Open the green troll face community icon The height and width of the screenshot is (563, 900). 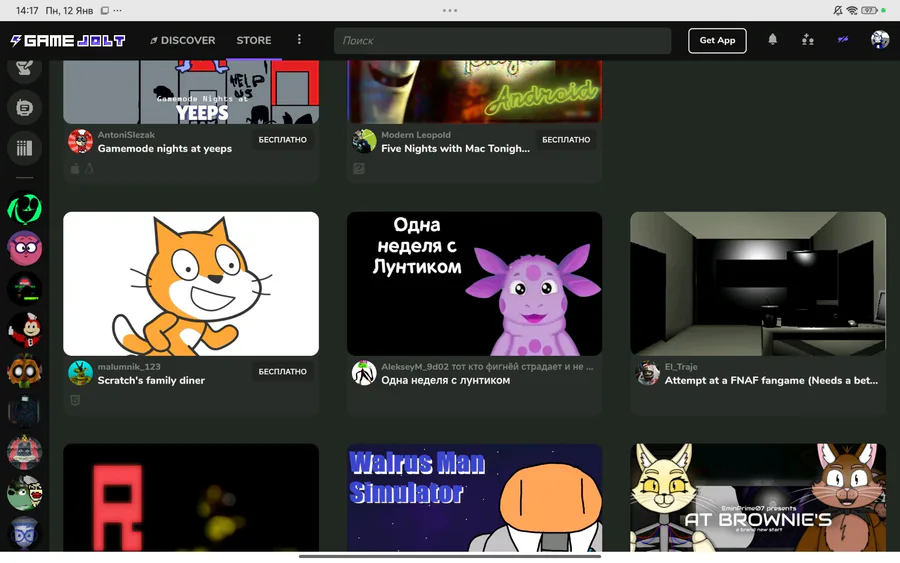24,492
